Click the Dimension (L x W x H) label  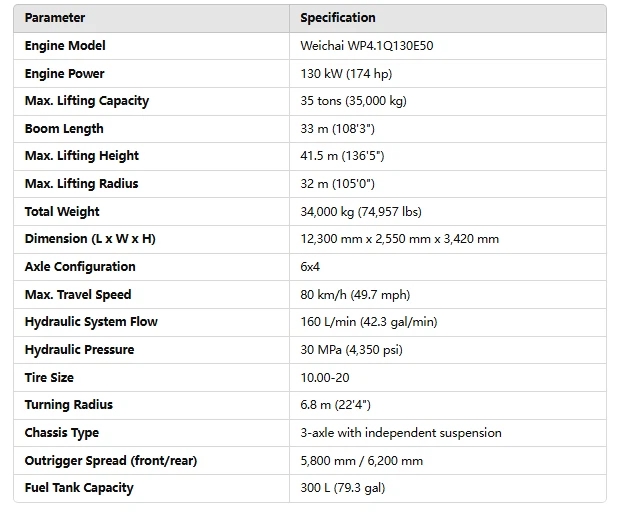(91, 239)
